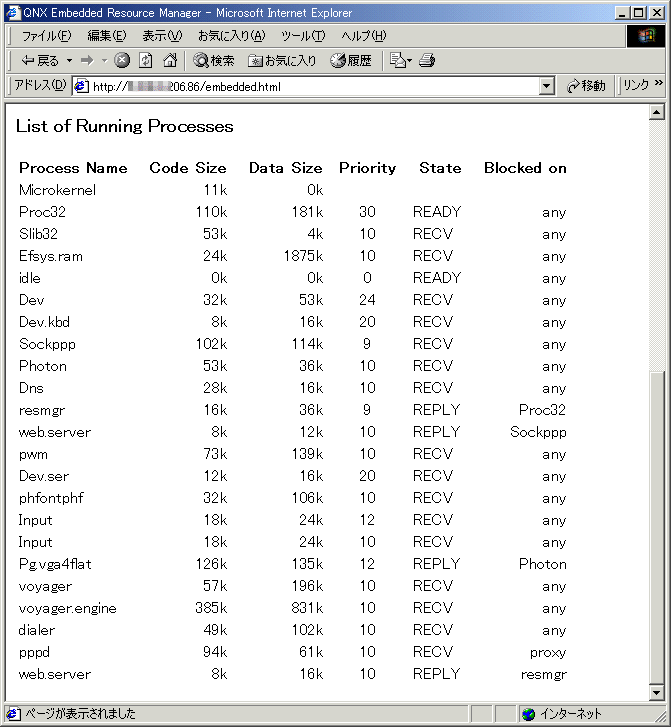This screenshot has width=671, height=727.
Task: Click the IE icon in the title bar
Action: (x=13, y=13)
